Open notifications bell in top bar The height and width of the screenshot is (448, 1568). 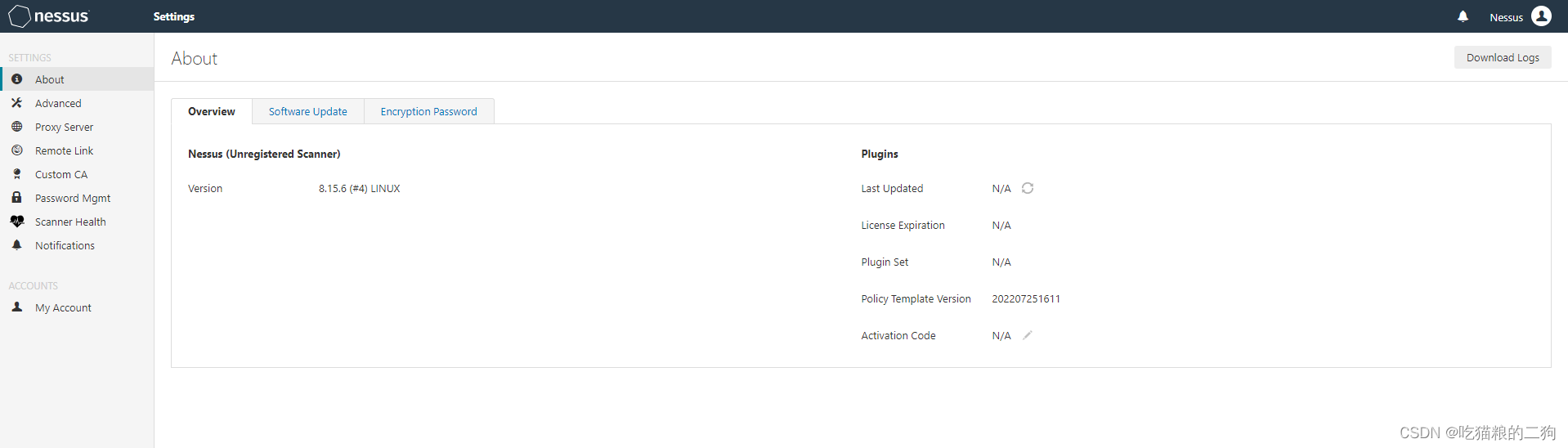point(1463,16)
